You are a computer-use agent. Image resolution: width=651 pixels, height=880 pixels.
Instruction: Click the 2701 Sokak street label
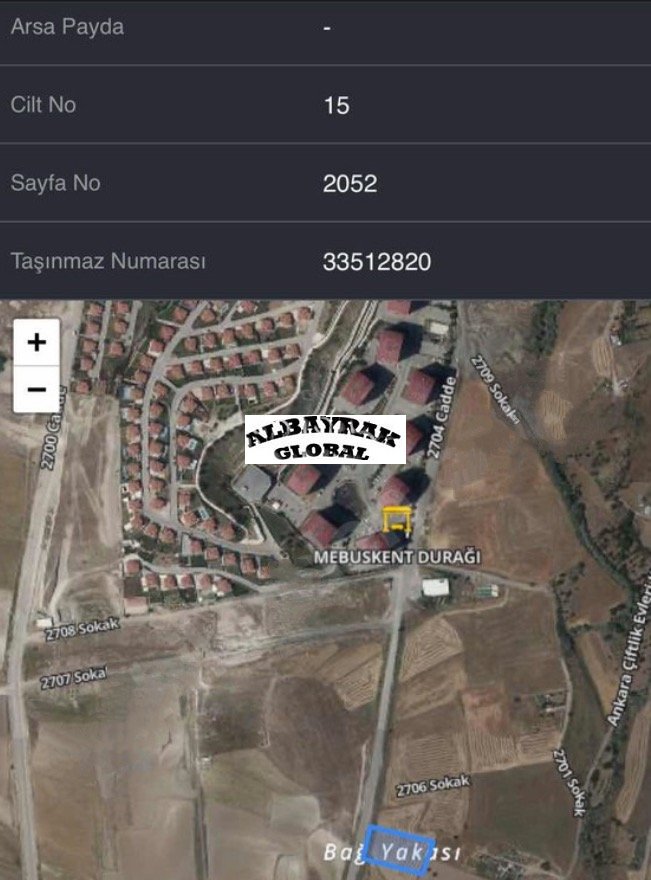pyautogui.click(x=570, y=782)
